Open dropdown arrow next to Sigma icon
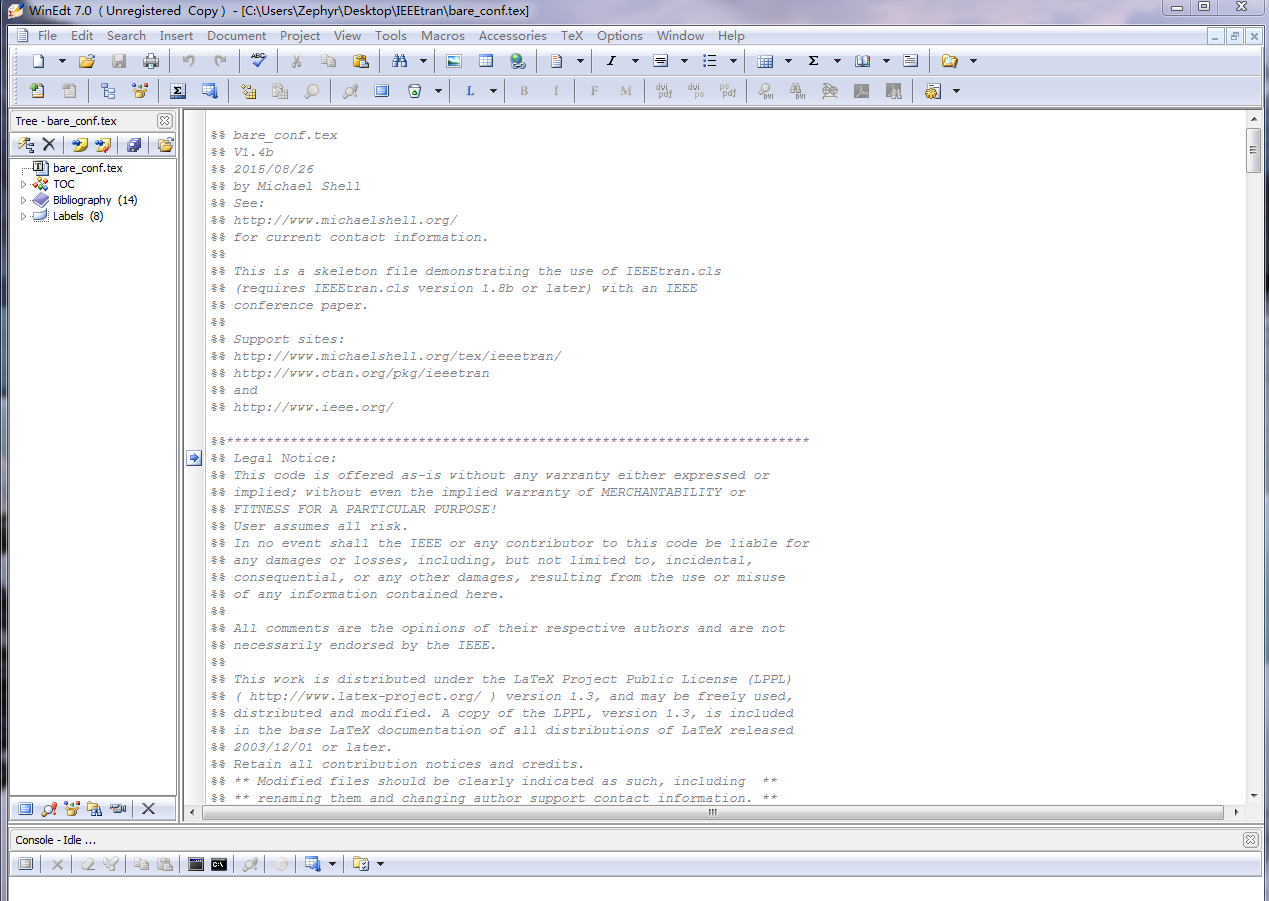 coord(837,61)
